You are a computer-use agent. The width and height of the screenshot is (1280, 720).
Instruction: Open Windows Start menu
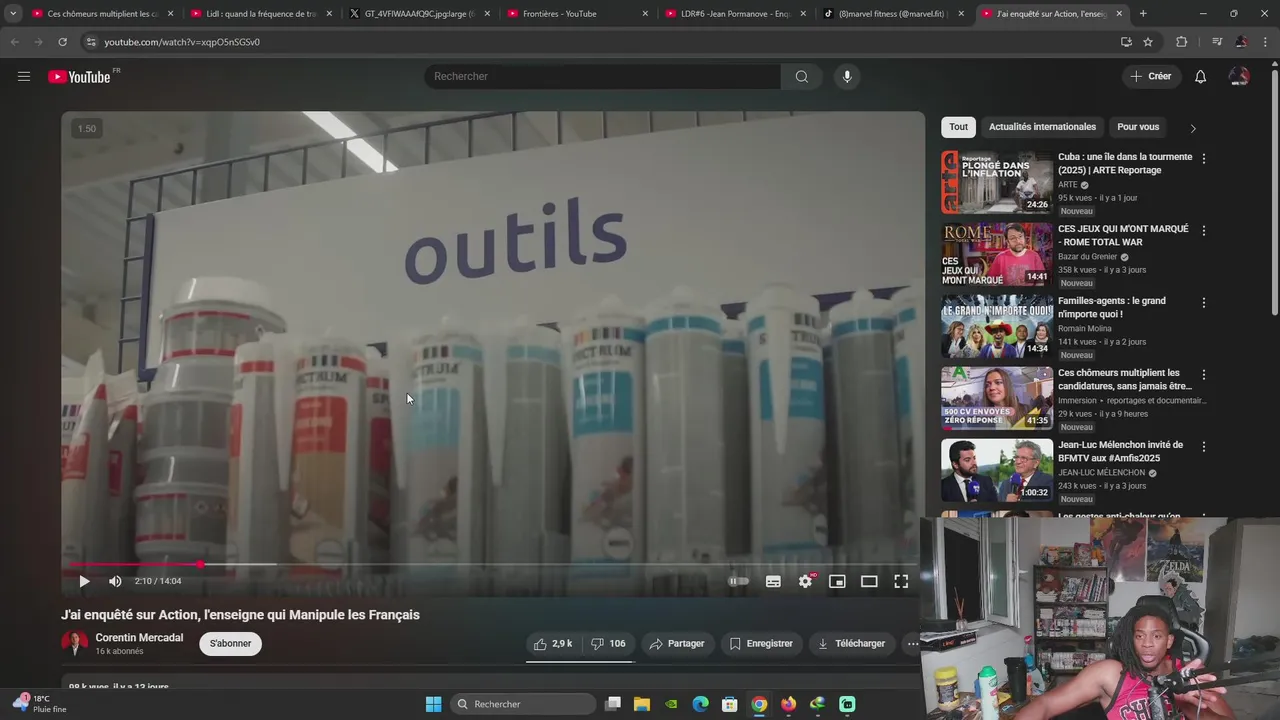[x=433, y=704]
